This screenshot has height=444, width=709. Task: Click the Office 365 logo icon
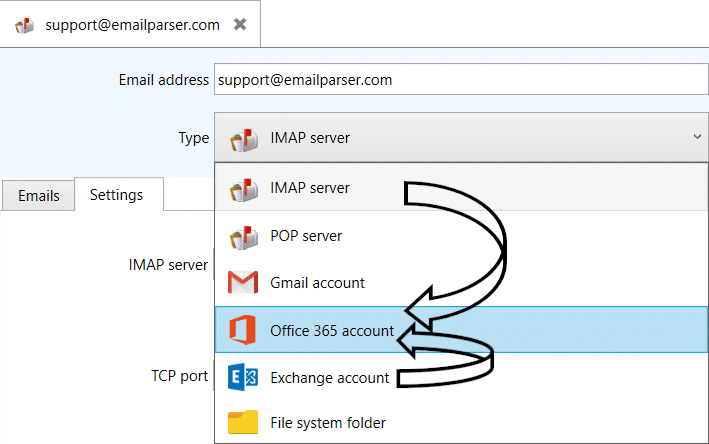[x=243, y=330]
